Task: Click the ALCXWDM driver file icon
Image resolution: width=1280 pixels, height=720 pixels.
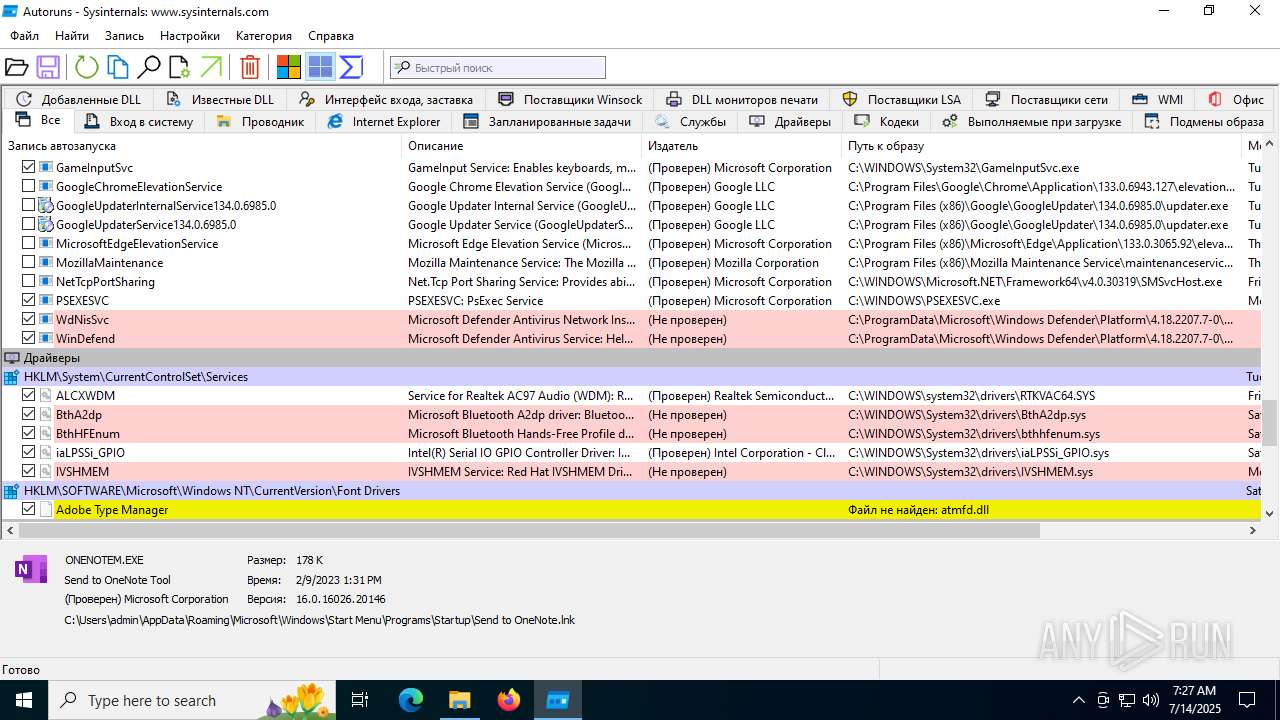Action: [46, 395]
